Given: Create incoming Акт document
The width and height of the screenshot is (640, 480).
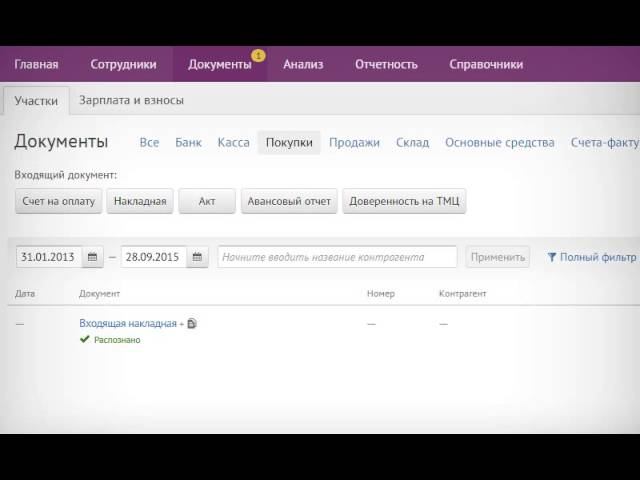Looking at the screenshot, I should 207,201.
